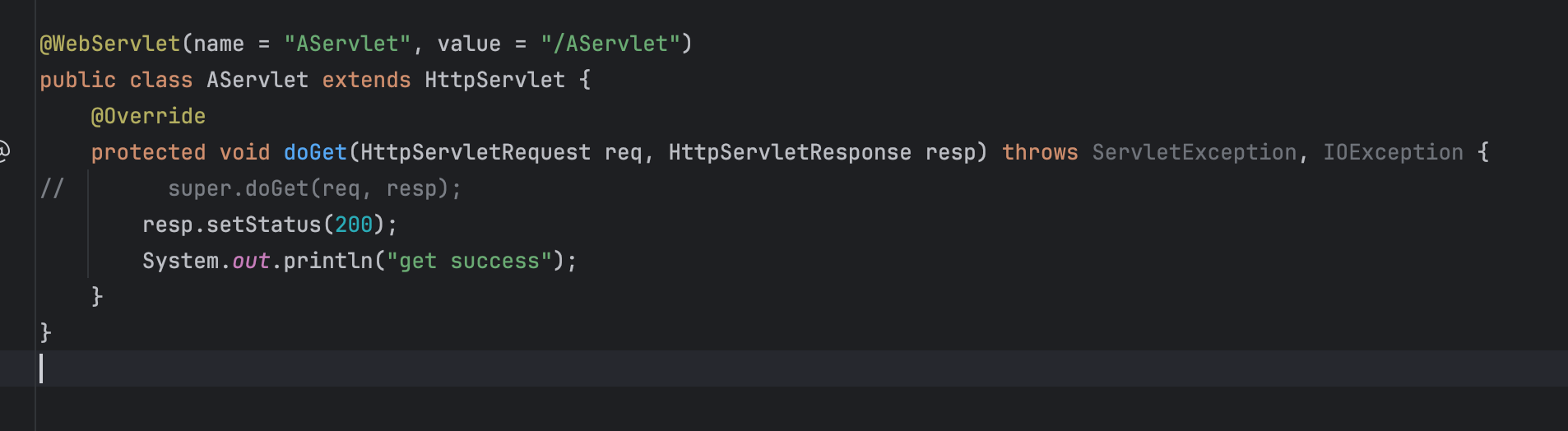Click the grayed-out ServletException
Image resolution: width=1568 pixels, height=431 pixels.
[1194, 152]
